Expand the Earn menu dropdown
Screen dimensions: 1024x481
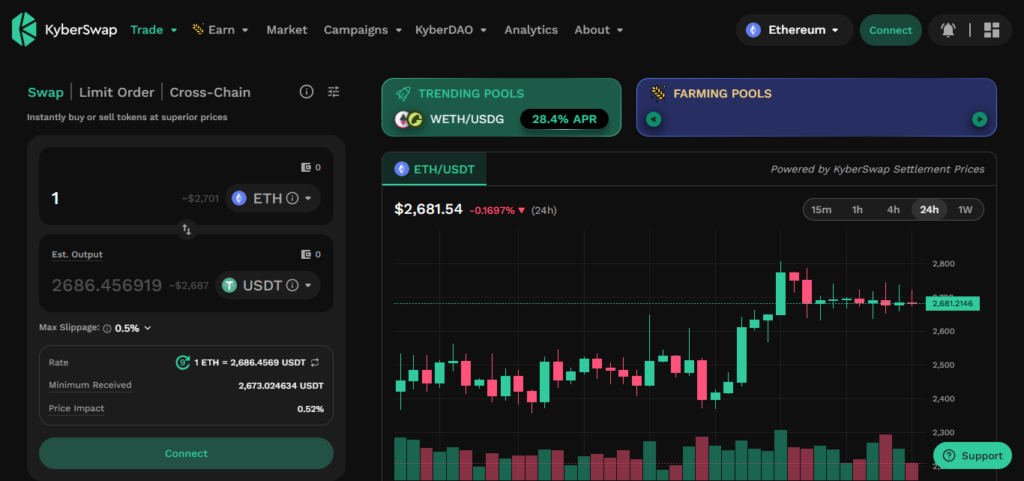pos(221,30)
